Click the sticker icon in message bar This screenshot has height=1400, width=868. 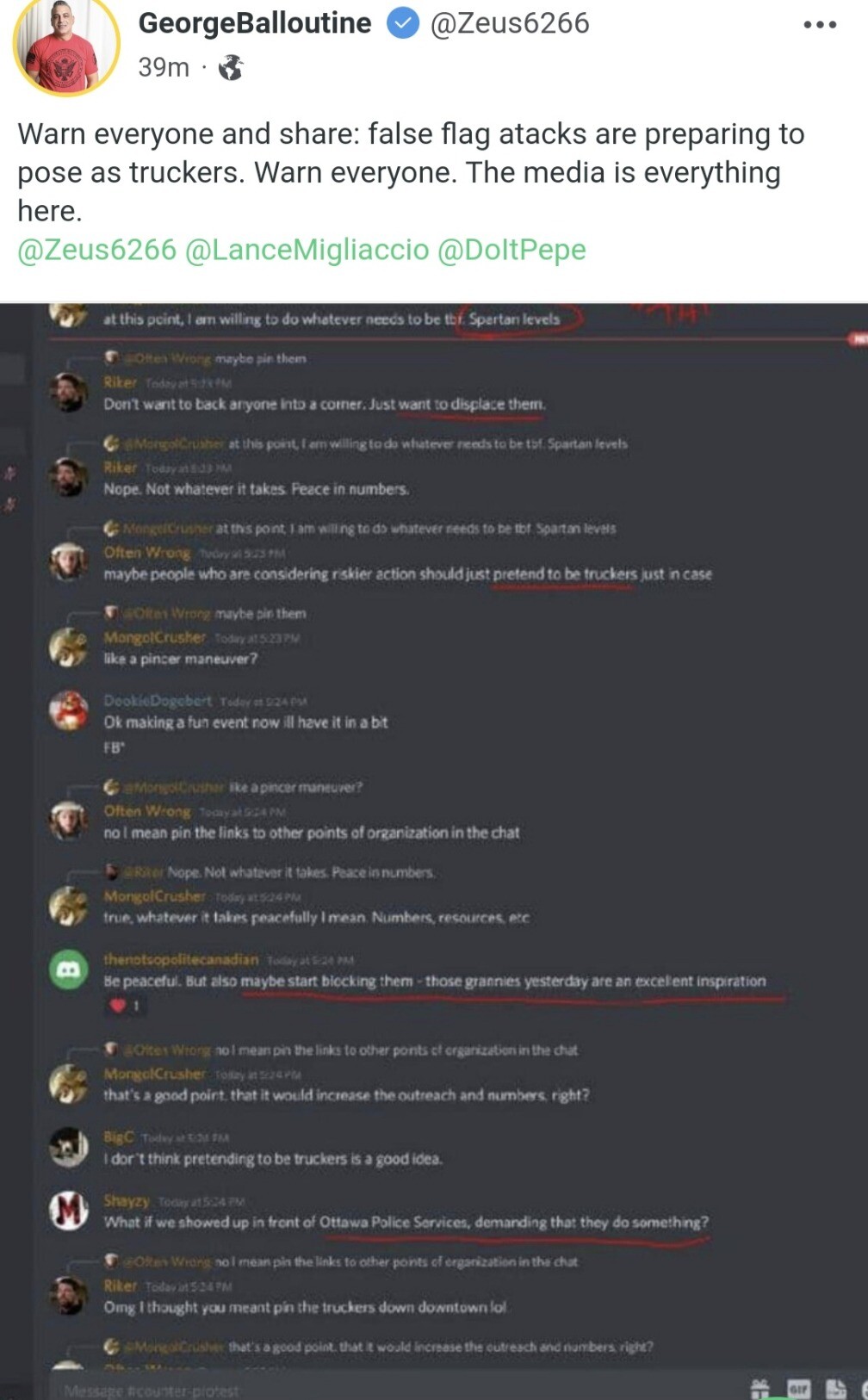[836, 1388]
